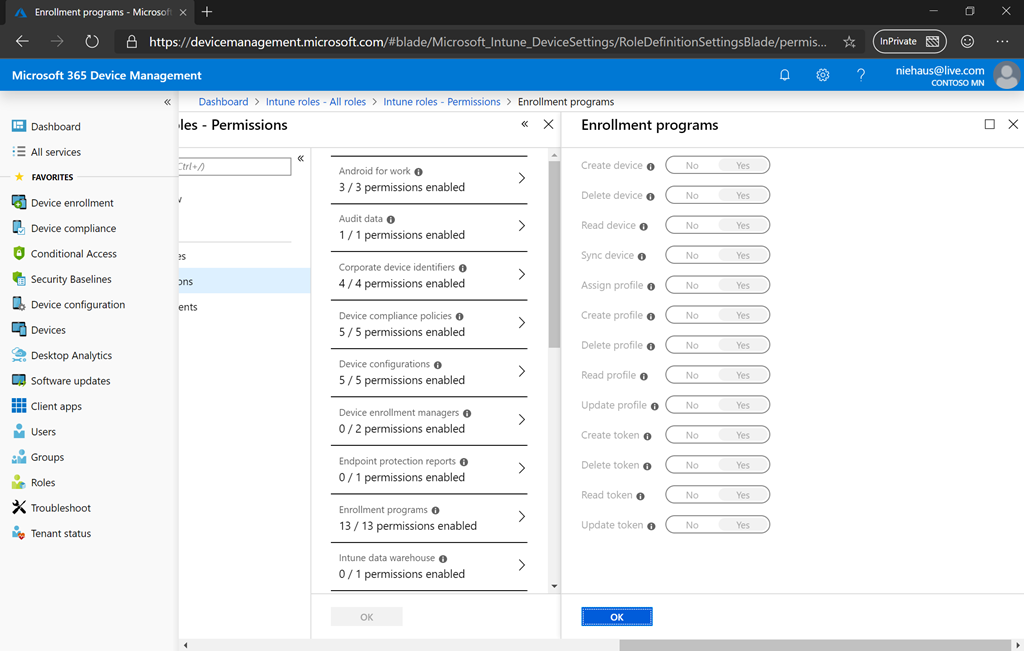Screen dimensions: 1024x651
Task: Open Desktop Analytics from the sidebar
Action: coord(71,355)
